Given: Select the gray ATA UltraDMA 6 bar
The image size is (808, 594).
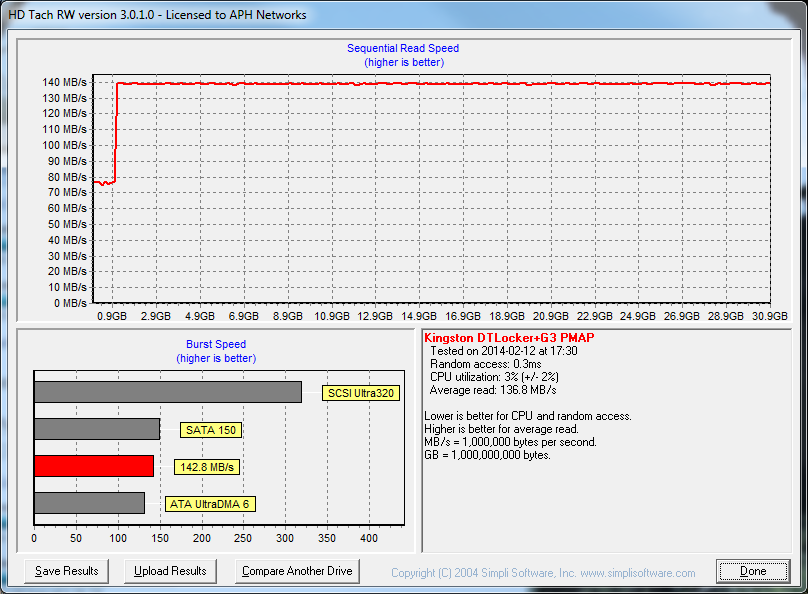Looking at the screenshot, I should [89, 503].
